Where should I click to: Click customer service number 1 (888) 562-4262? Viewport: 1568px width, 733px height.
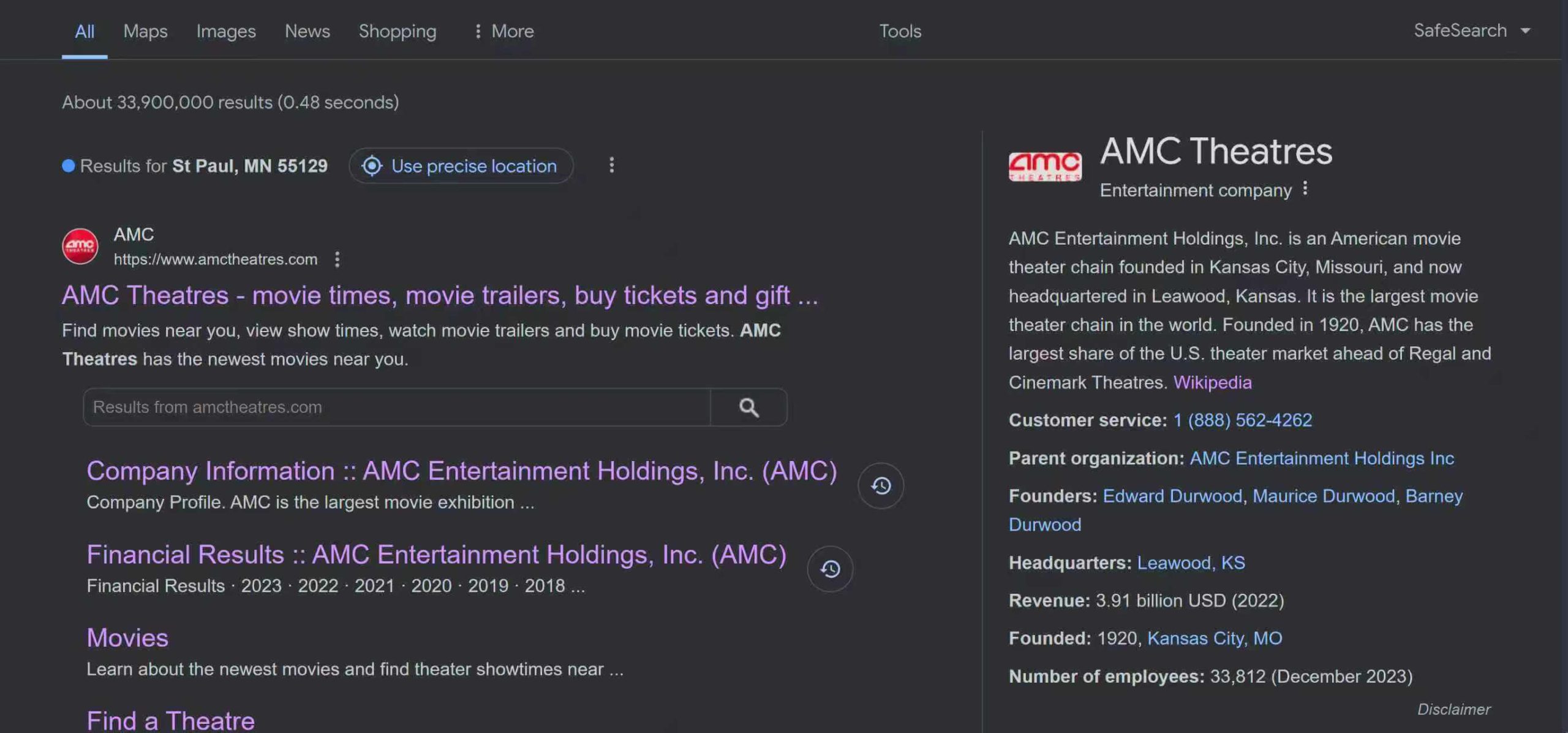coord(1242,420)
